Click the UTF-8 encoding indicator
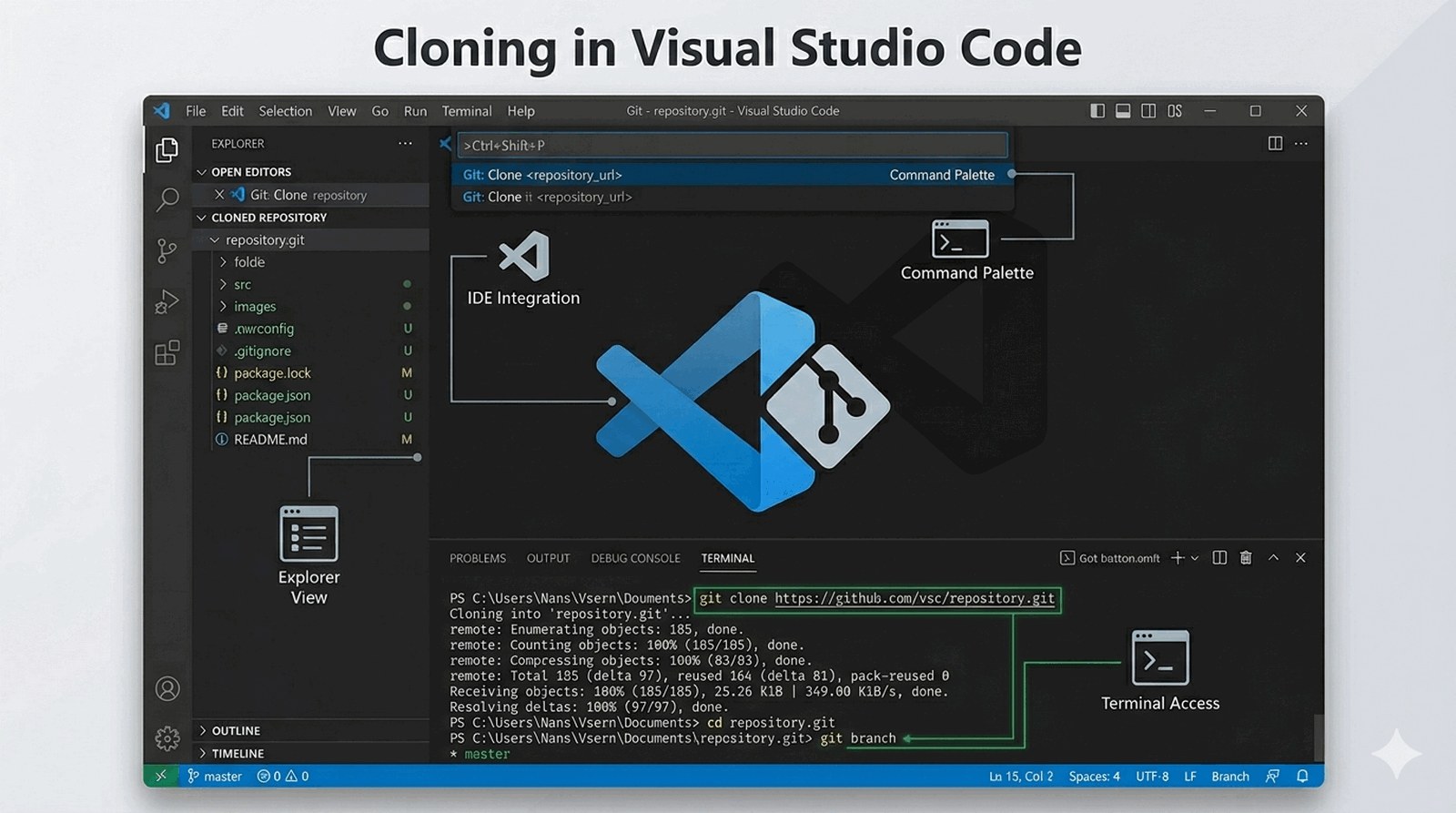The width and height of the screenshot is (1456, 813). coord(1152,777)
